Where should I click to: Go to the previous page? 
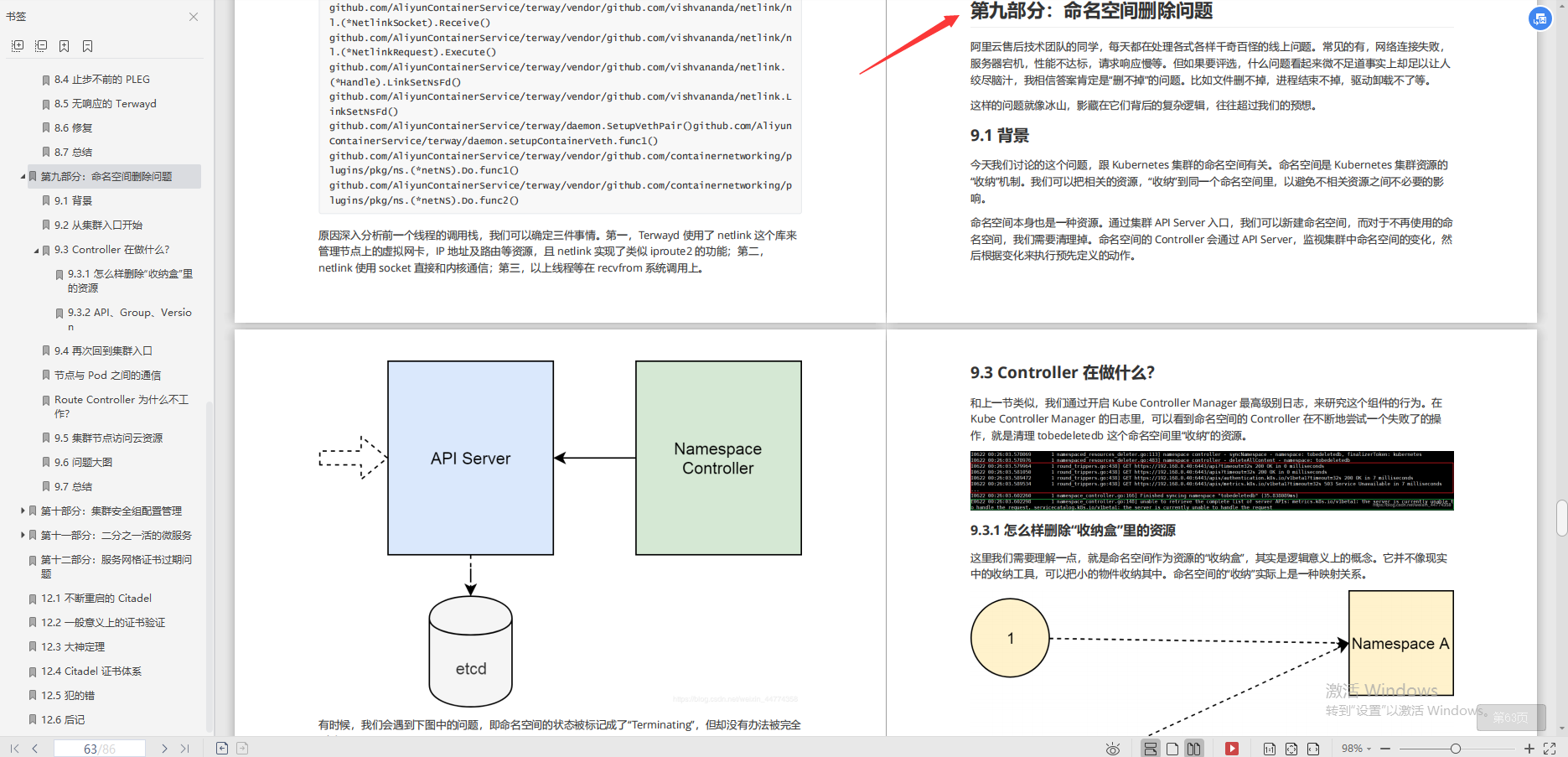pos(34,749)
